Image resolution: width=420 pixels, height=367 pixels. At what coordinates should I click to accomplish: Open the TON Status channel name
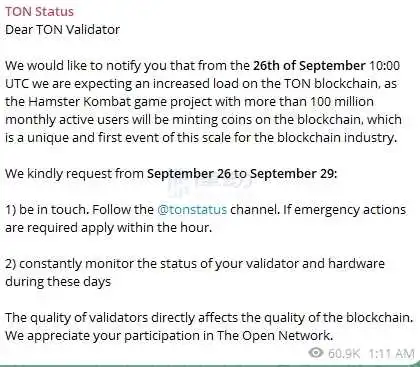pos(39,11)
